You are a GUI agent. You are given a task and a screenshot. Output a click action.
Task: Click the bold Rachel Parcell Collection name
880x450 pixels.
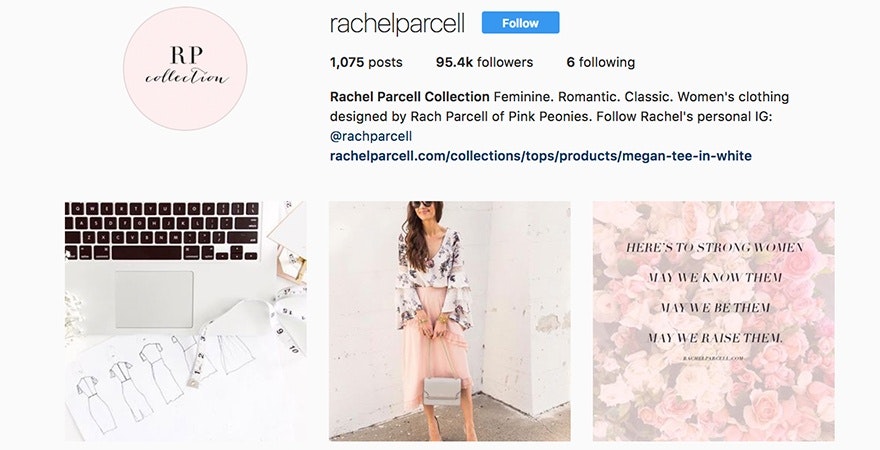click(x=410, y=97)
